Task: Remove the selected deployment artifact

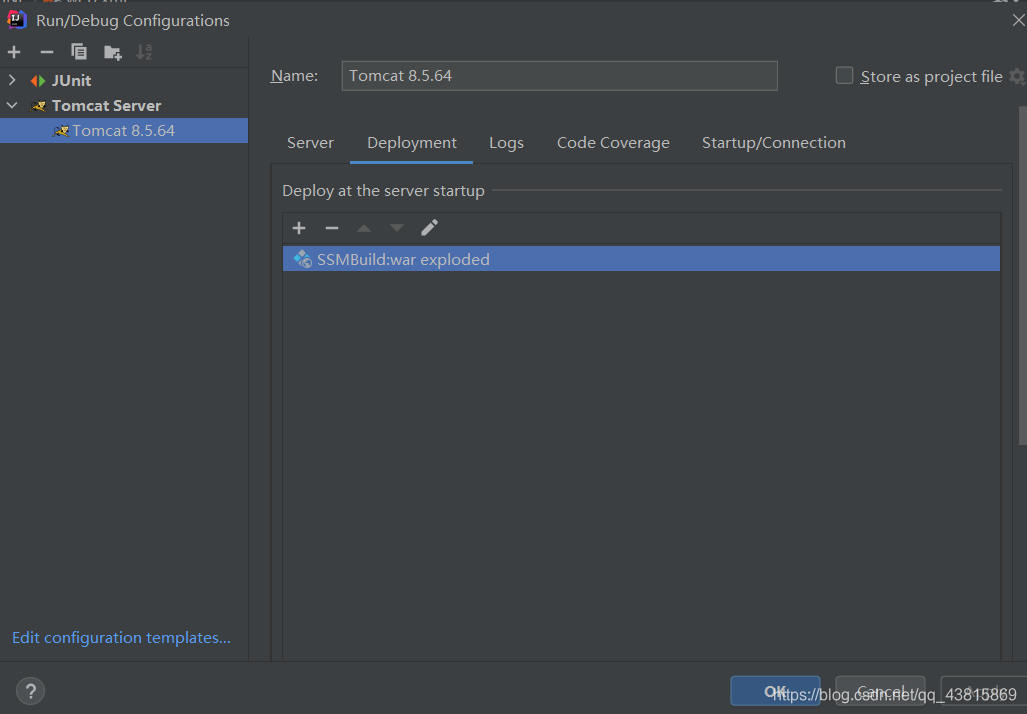Action: point(331,228)
